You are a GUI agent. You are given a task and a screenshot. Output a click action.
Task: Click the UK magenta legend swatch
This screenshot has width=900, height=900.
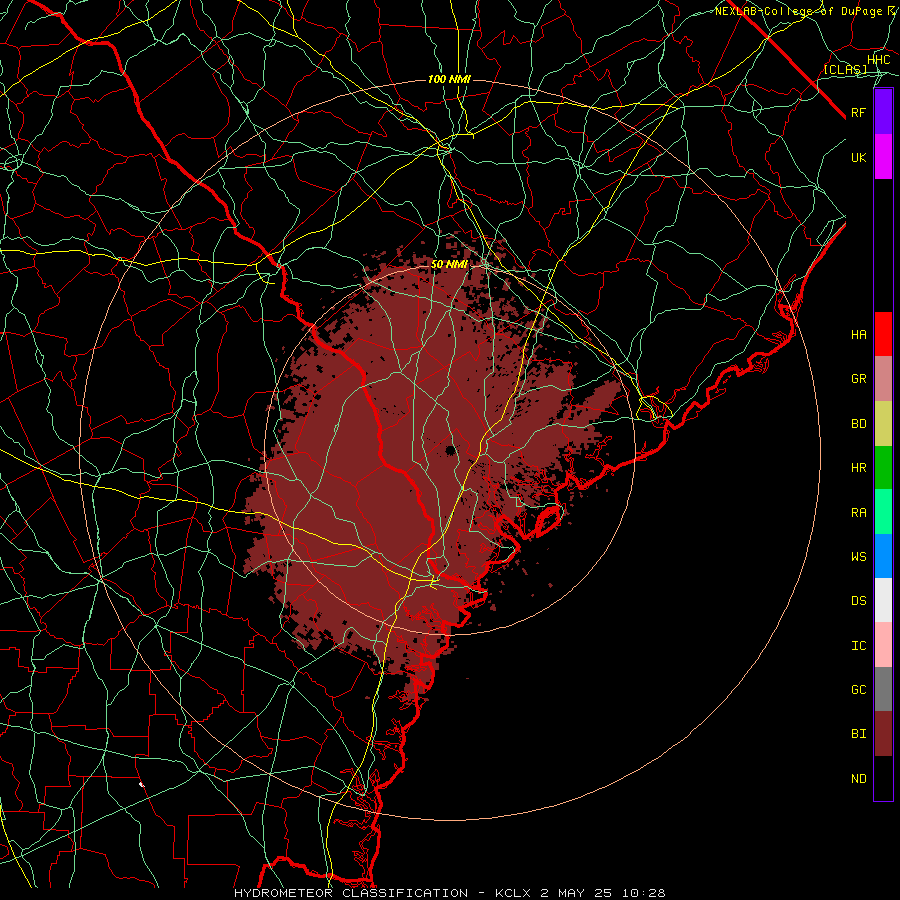[883, 157]
